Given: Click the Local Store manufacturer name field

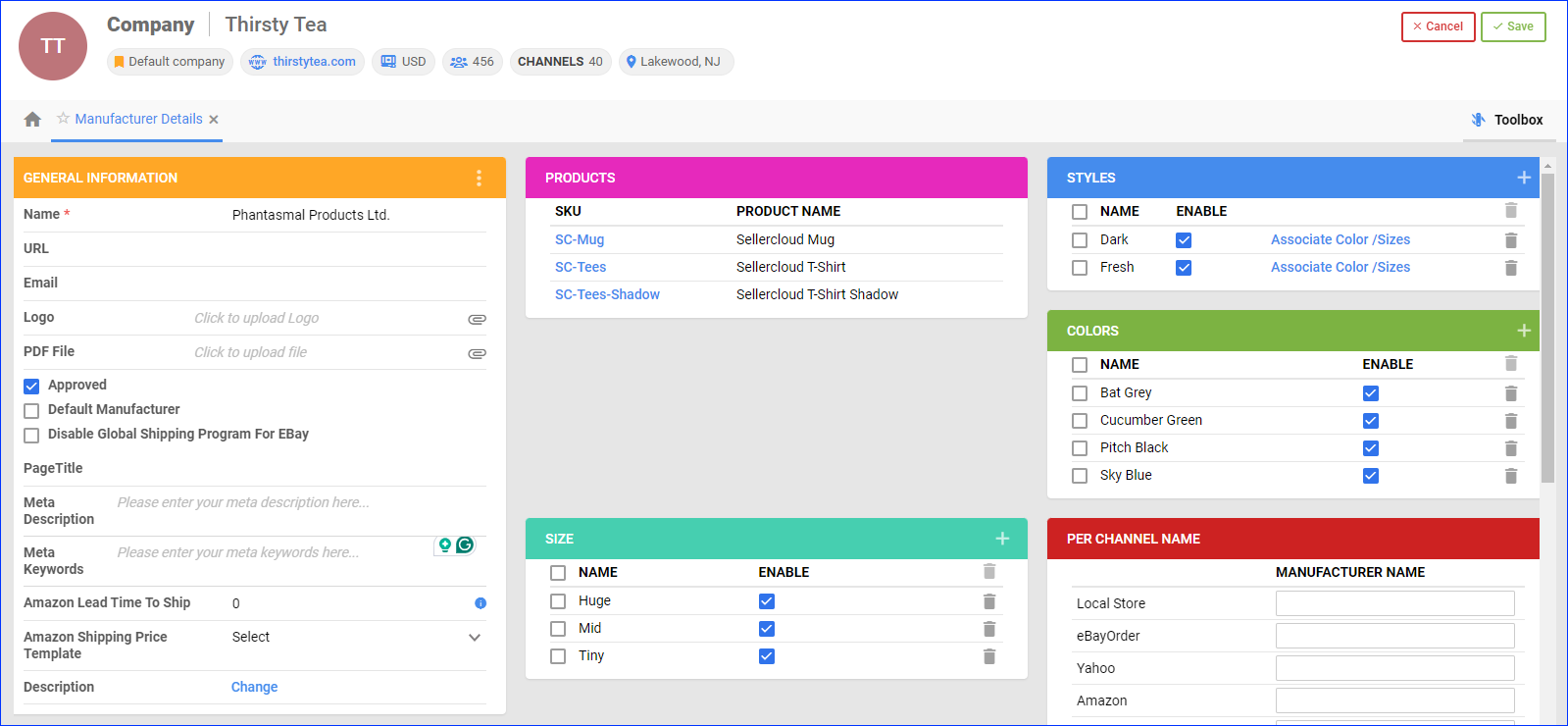Looking at the screenshot, I should click(x=1394, y=603).
